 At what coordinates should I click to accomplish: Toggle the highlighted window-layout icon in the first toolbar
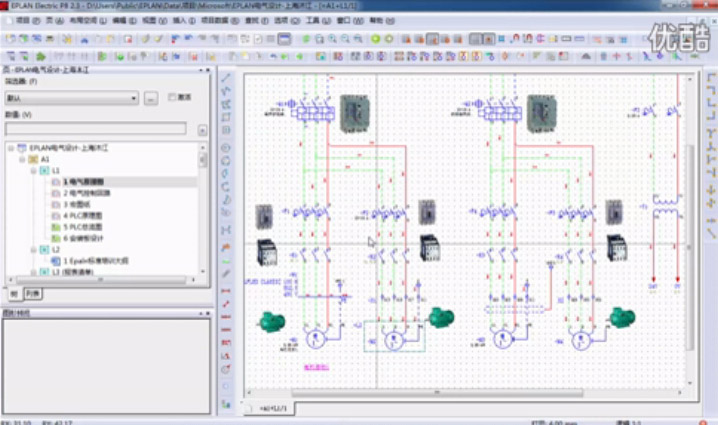click(284, 39)
